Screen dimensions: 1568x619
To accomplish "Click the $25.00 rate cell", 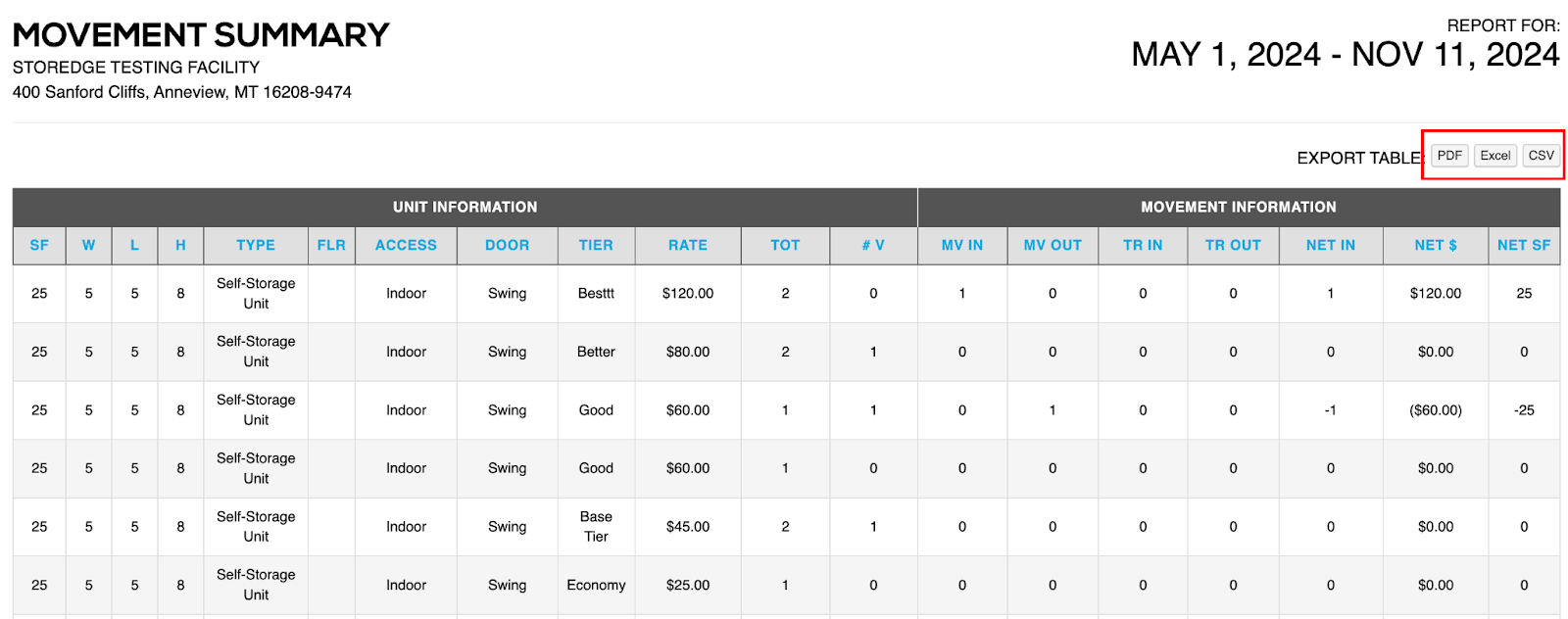I will click(x=688, y=585).
